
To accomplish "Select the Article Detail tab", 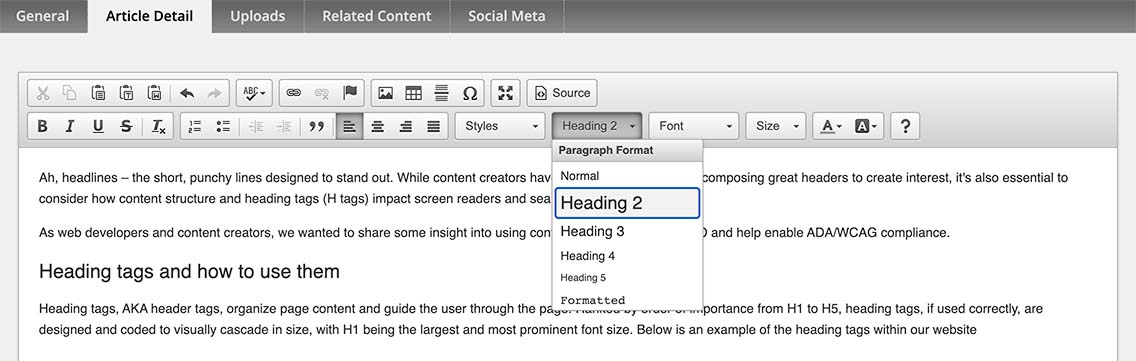I will [149, 16].
